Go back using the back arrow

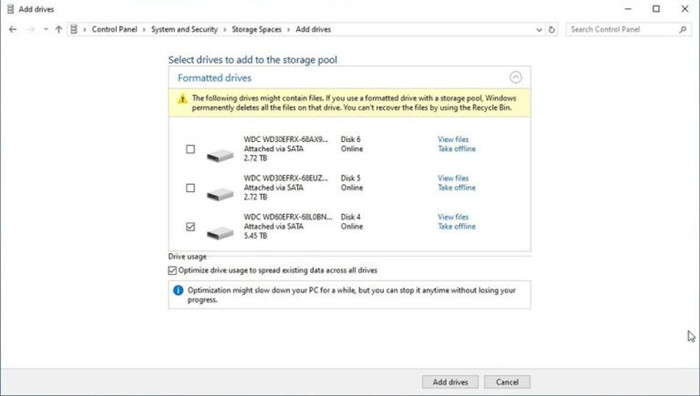(12, 29)
